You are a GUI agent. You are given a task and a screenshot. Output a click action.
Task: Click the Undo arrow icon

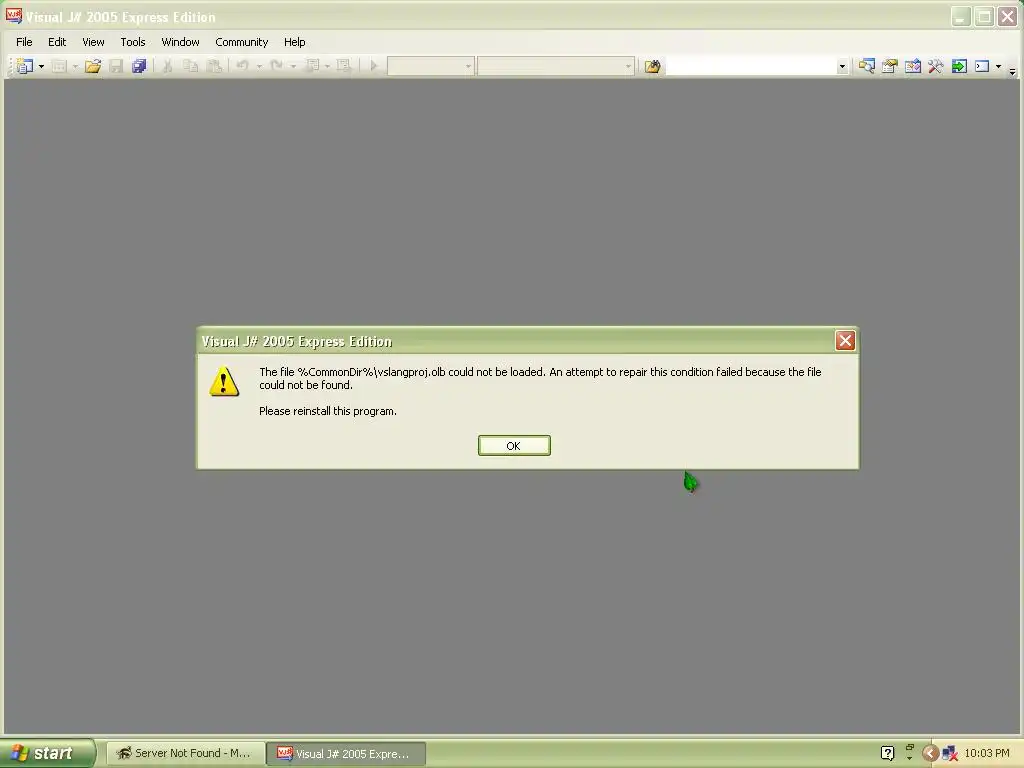[x=242, y=66]
